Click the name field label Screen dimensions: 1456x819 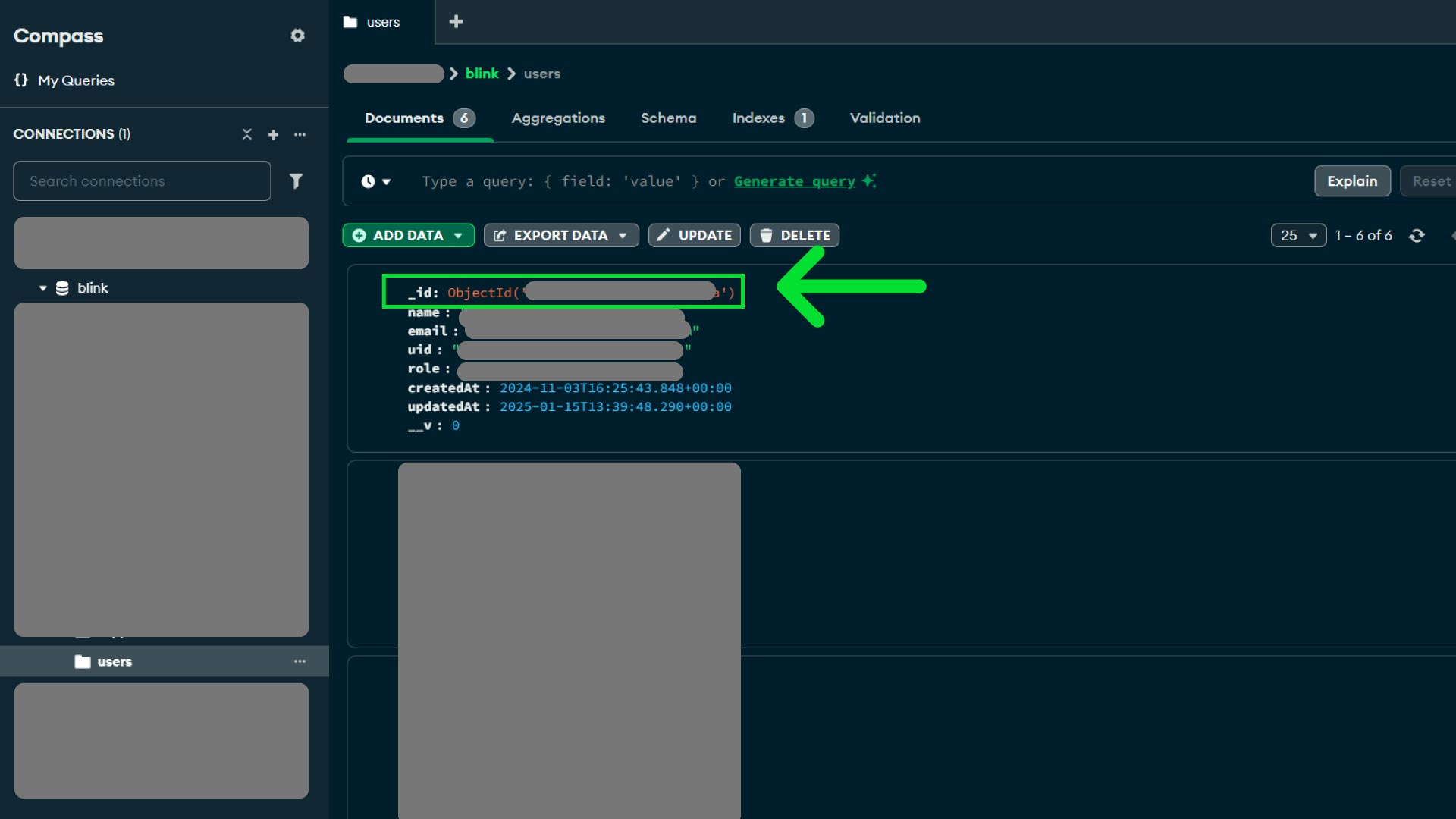(423, 313)
